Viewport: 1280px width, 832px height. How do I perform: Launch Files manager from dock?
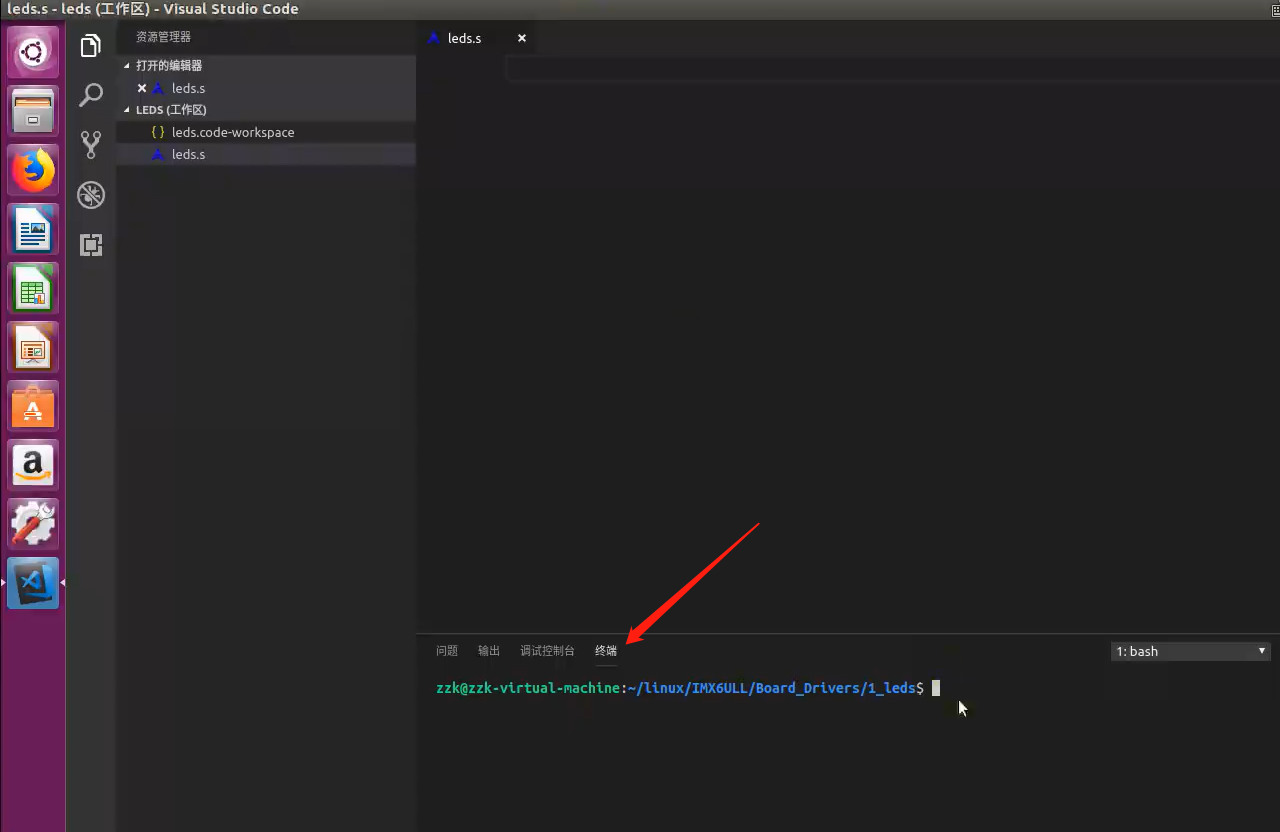[x=33, y=110]
